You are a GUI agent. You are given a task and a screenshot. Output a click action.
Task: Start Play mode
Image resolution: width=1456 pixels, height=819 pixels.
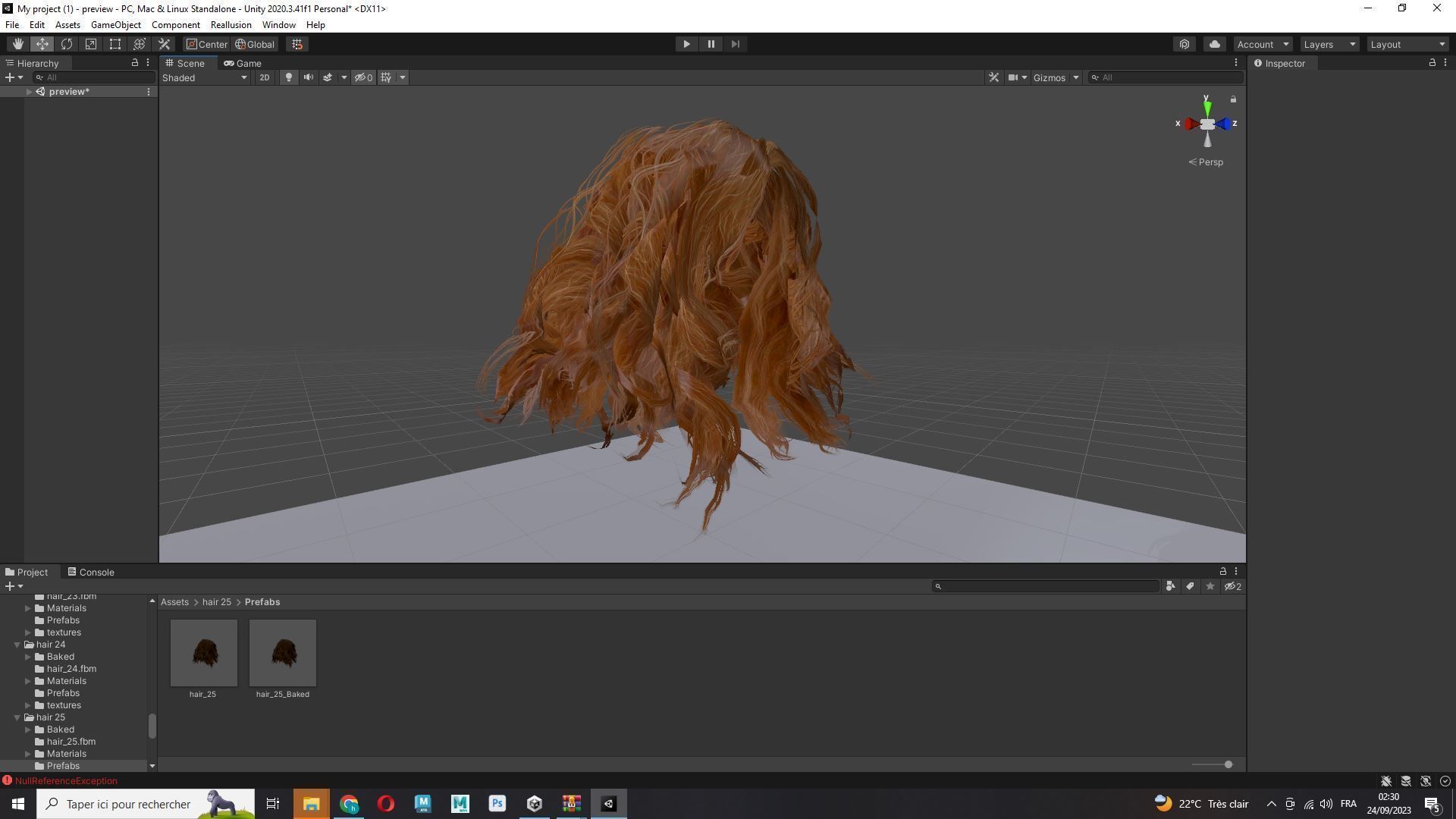(686, 44)
